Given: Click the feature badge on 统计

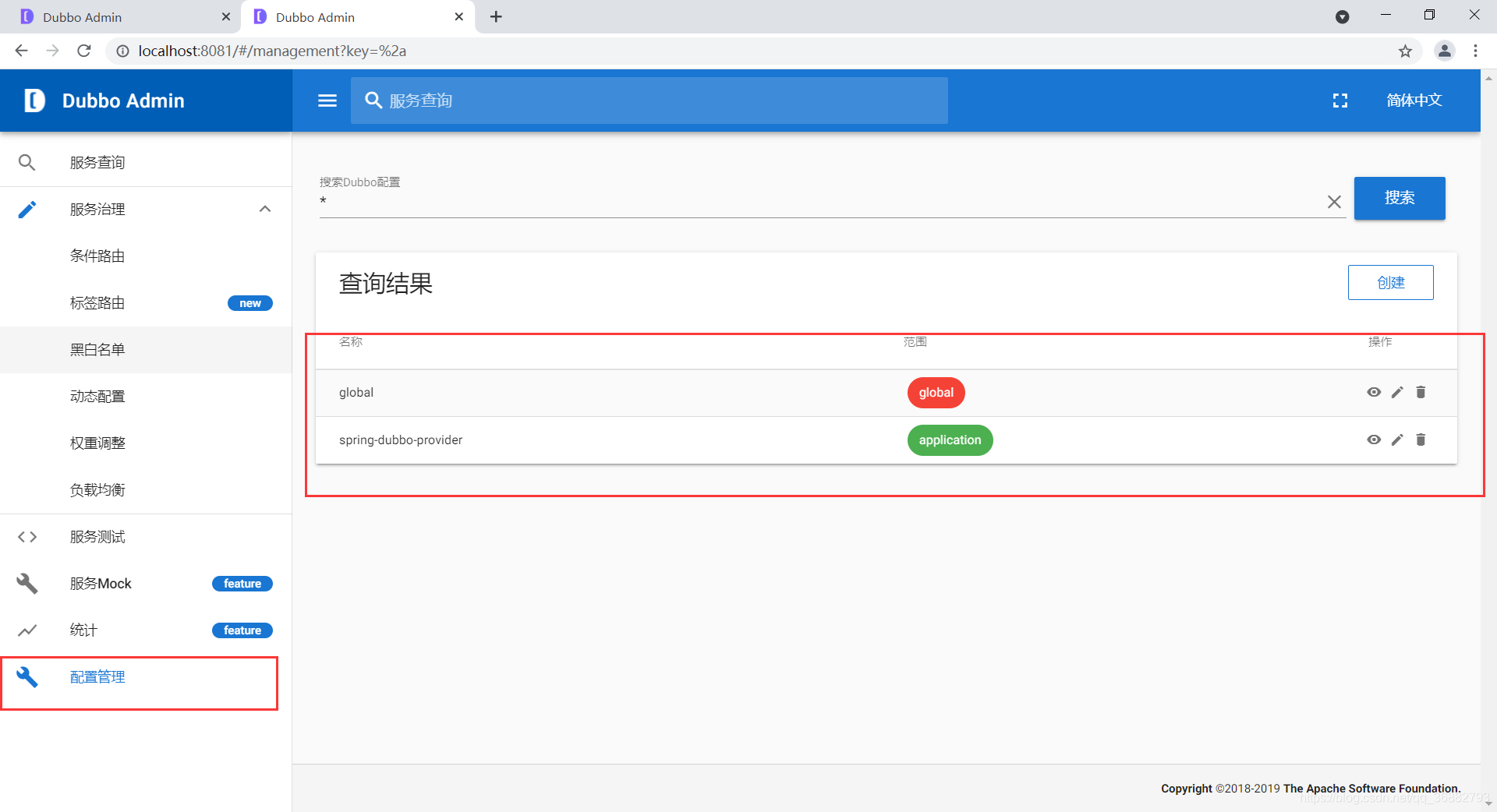Looking at the screenshot, I should pos(242,630).
